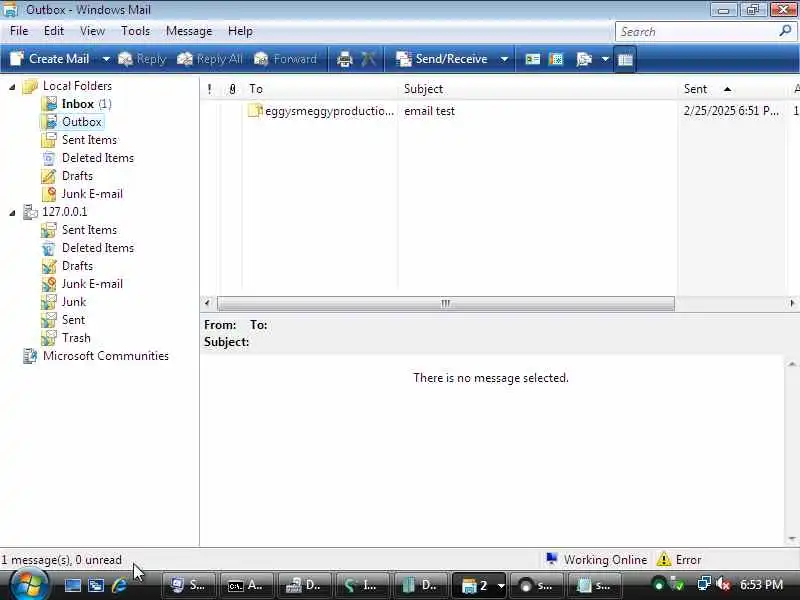Open the Find dropdown arrow
This screenshot has height=600, width=800.
click(x=605, y=59)
